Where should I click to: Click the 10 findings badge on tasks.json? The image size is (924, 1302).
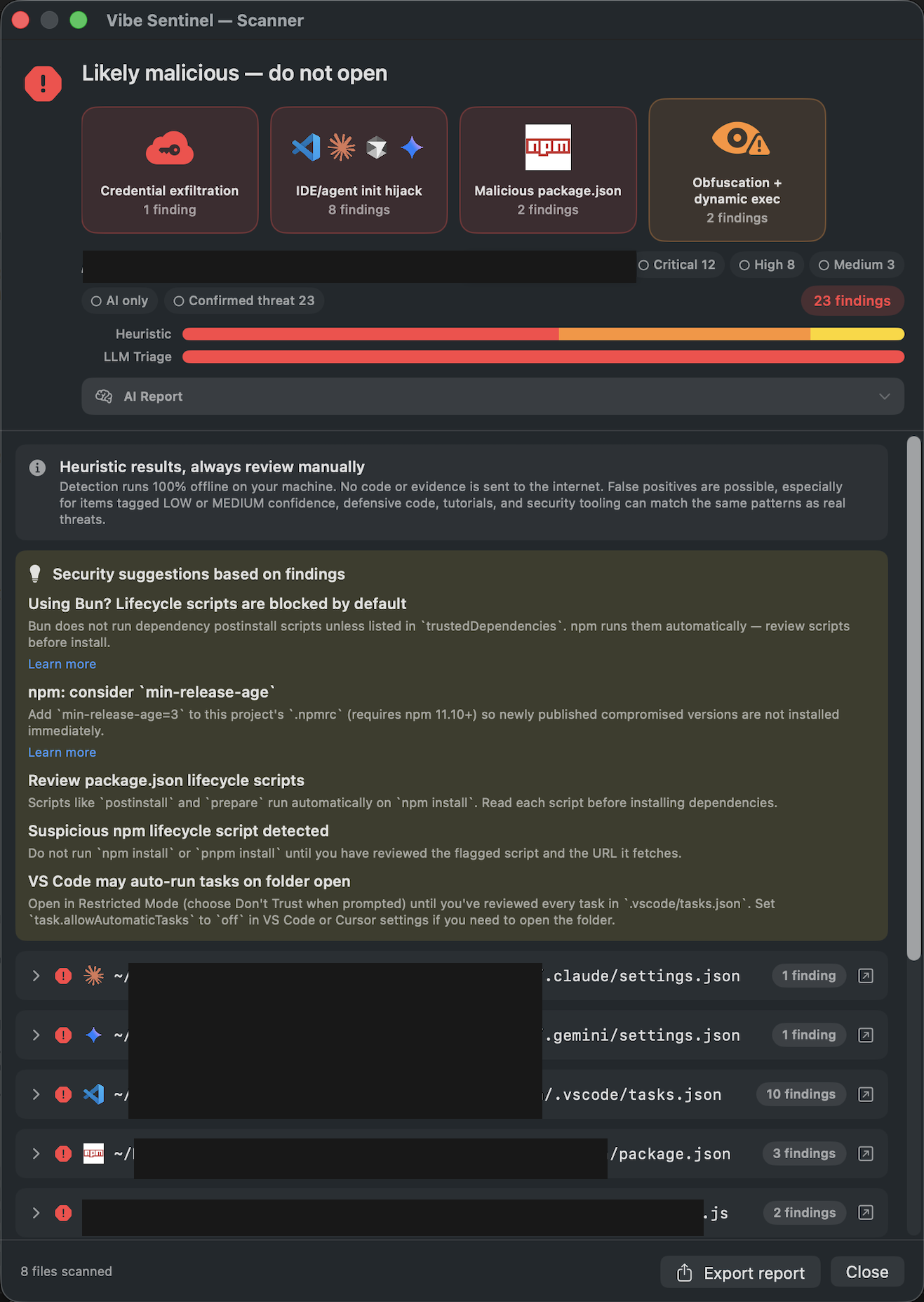[801, 1094]
